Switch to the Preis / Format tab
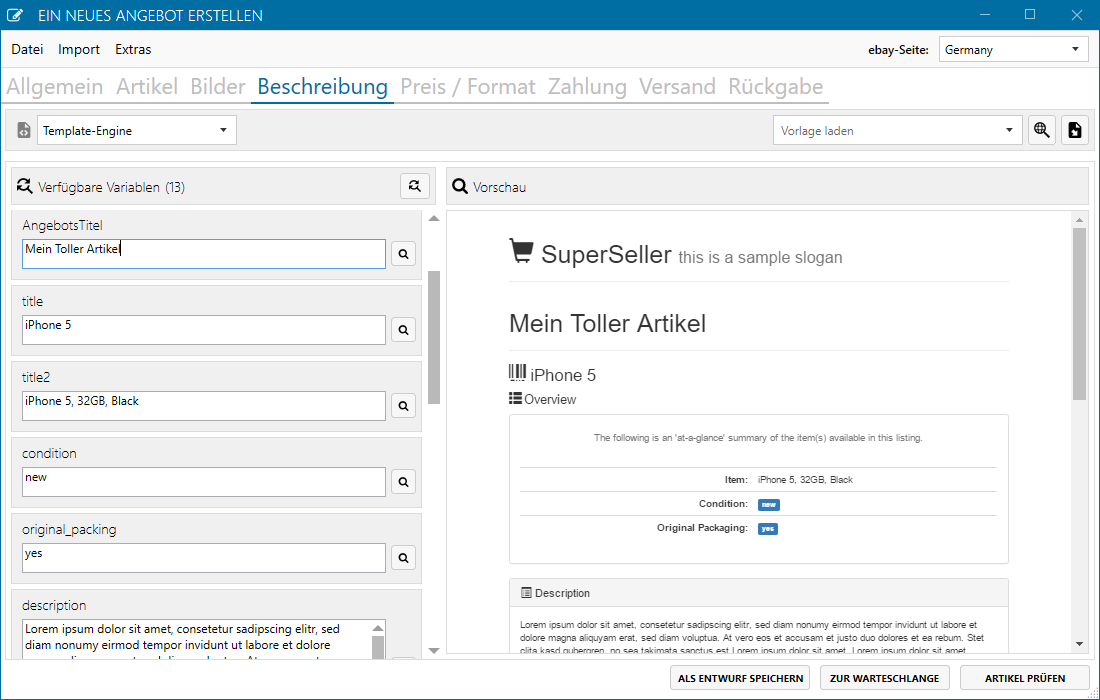Viewport: 1100px width, 700px height. pyautogui.click(x=467, y=86)
